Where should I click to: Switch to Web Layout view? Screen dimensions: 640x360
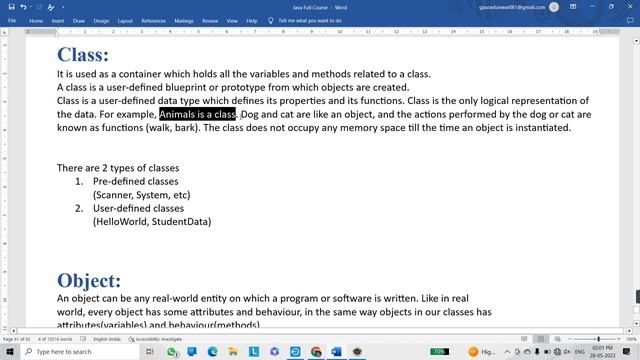558,339
